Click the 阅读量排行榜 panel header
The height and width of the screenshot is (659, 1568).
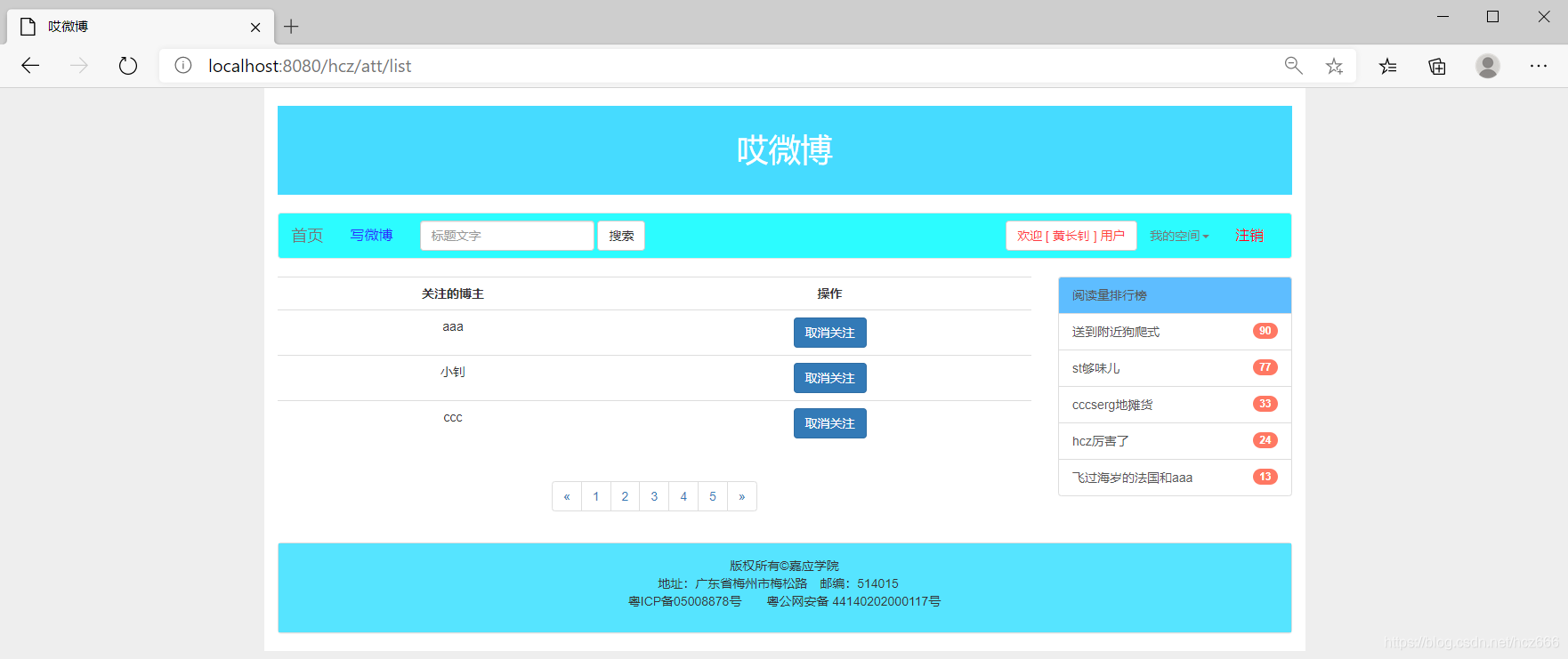click(1175, 295)
